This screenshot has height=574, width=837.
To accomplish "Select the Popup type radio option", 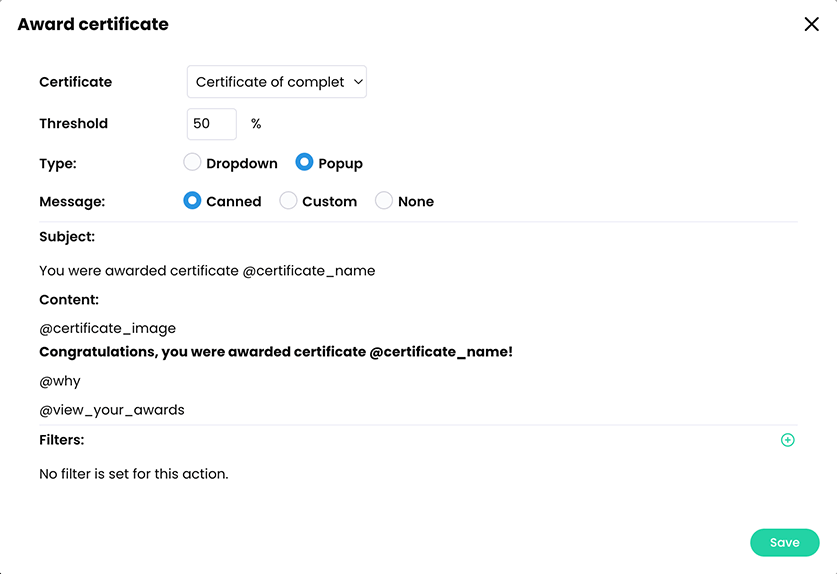I will (x=304, y=162).
